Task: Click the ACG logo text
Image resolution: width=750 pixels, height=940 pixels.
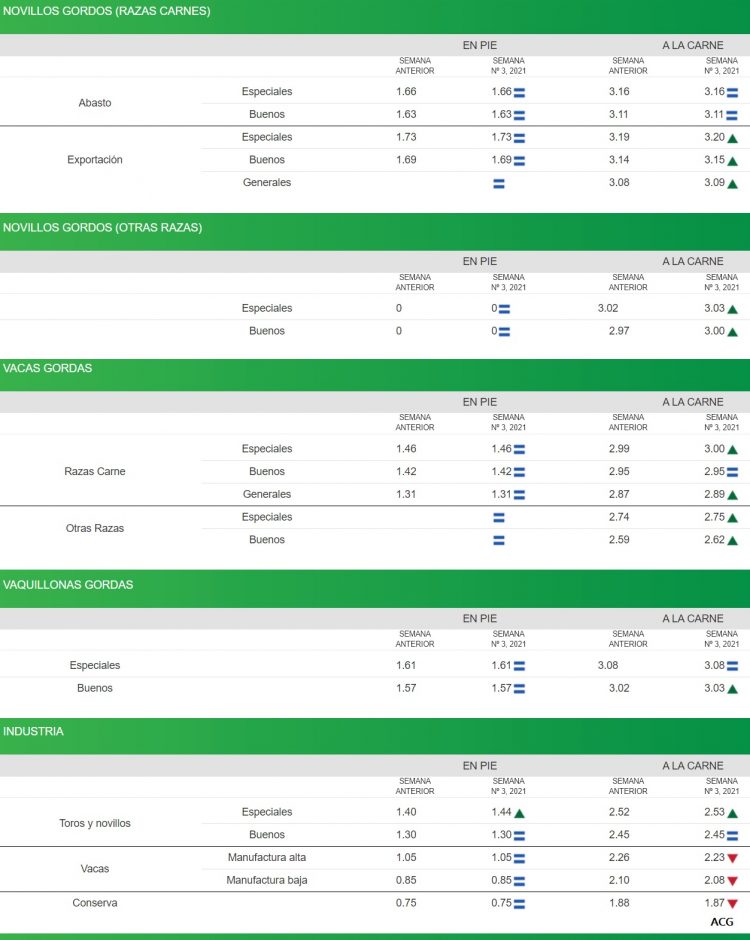Action: [x=721, y=922]
